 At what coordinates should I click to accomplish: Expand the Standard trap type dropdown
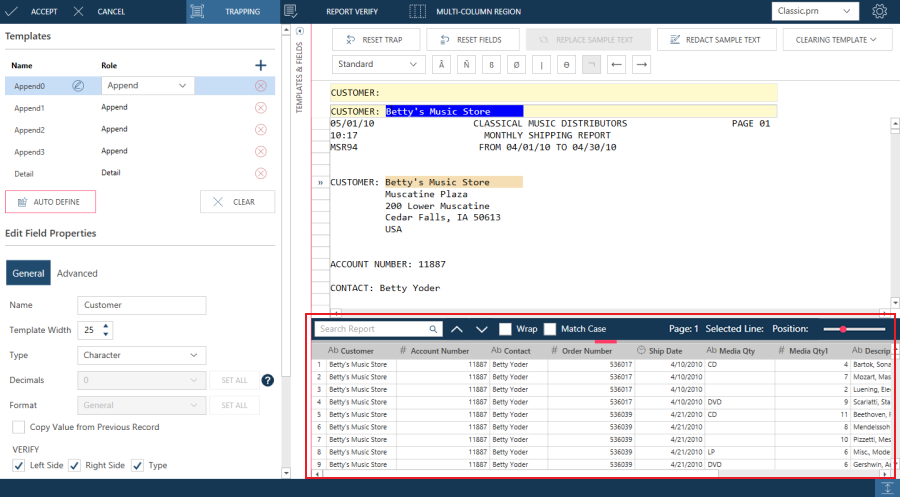tap(378, 65)
